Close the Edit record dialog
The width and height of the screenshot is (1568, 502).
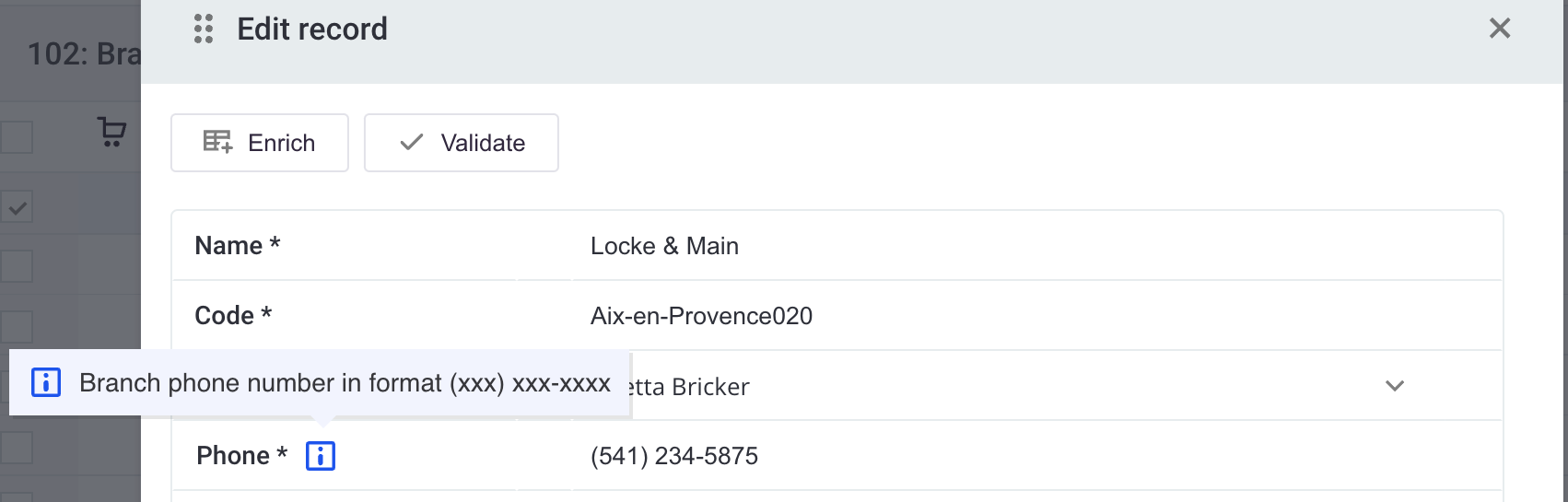[1499, 29]
